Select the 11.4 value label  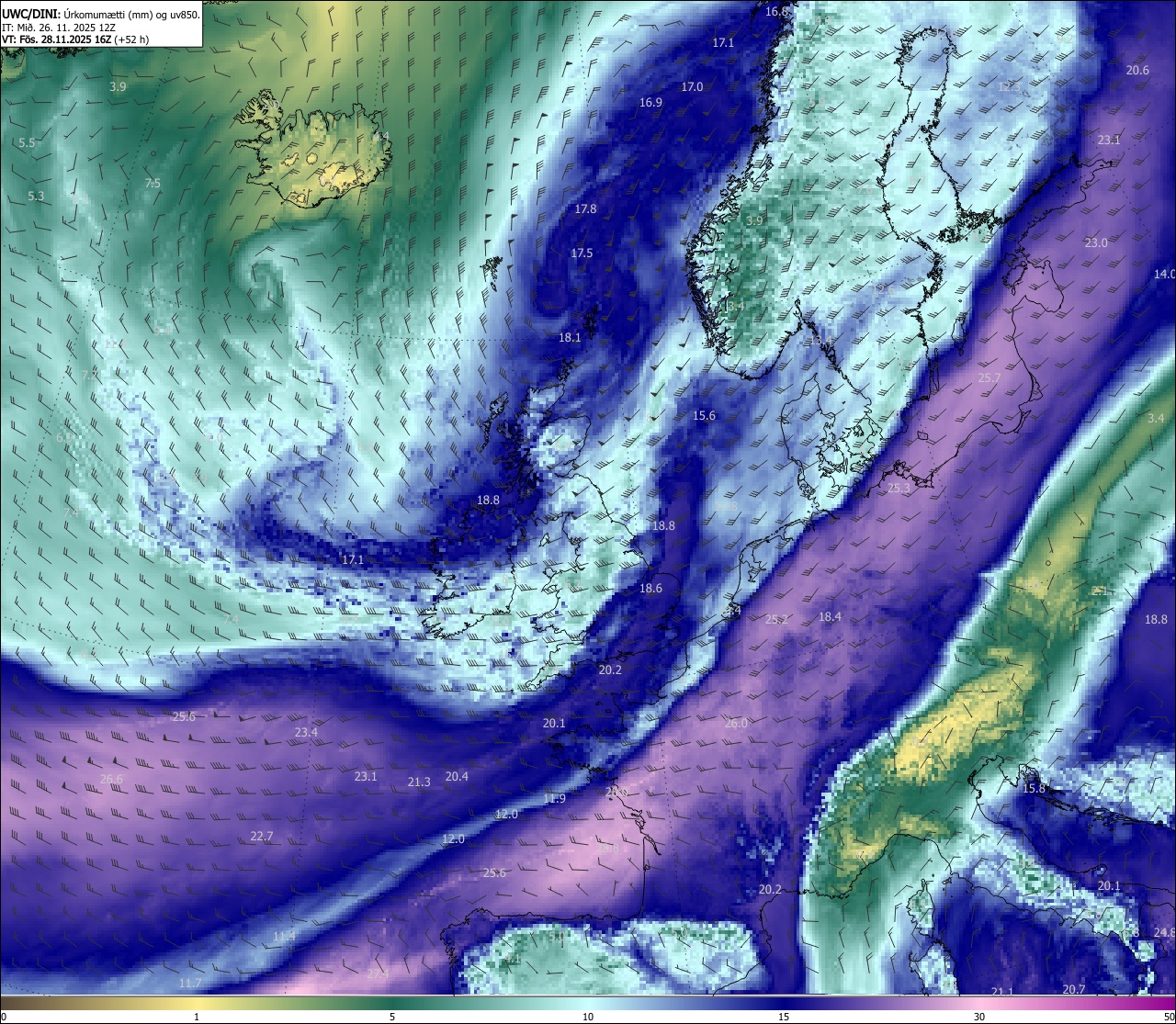(284, 937)
